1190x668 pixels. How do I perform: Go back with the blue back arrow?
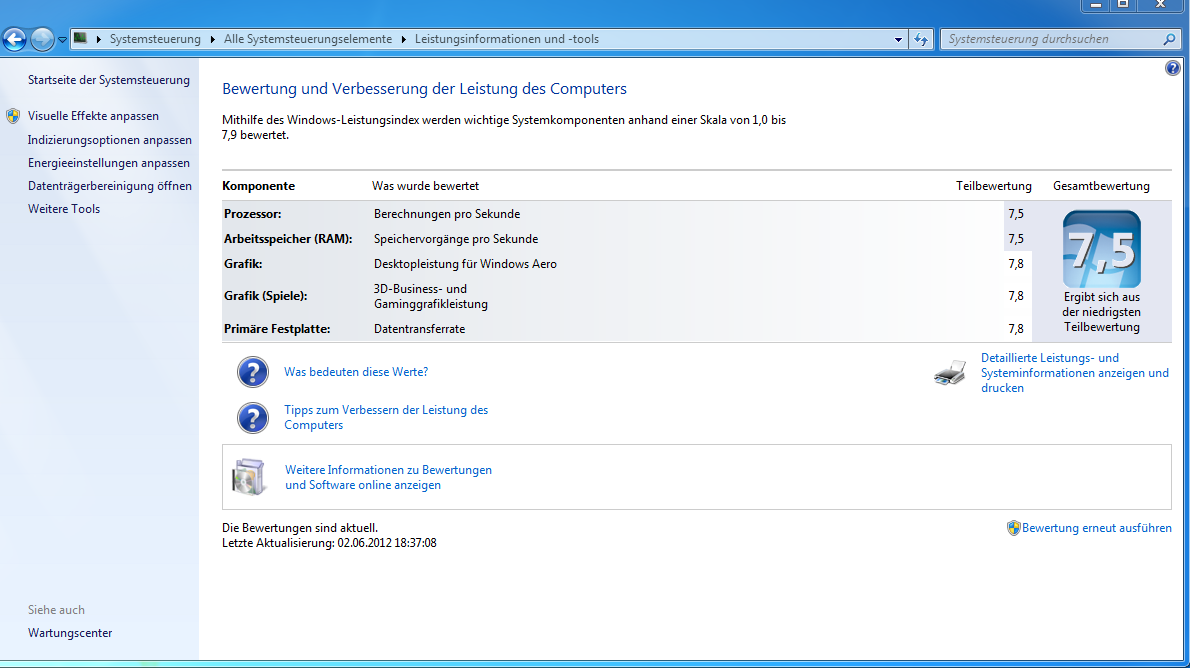pyautogui.click(x=14, y=39)
